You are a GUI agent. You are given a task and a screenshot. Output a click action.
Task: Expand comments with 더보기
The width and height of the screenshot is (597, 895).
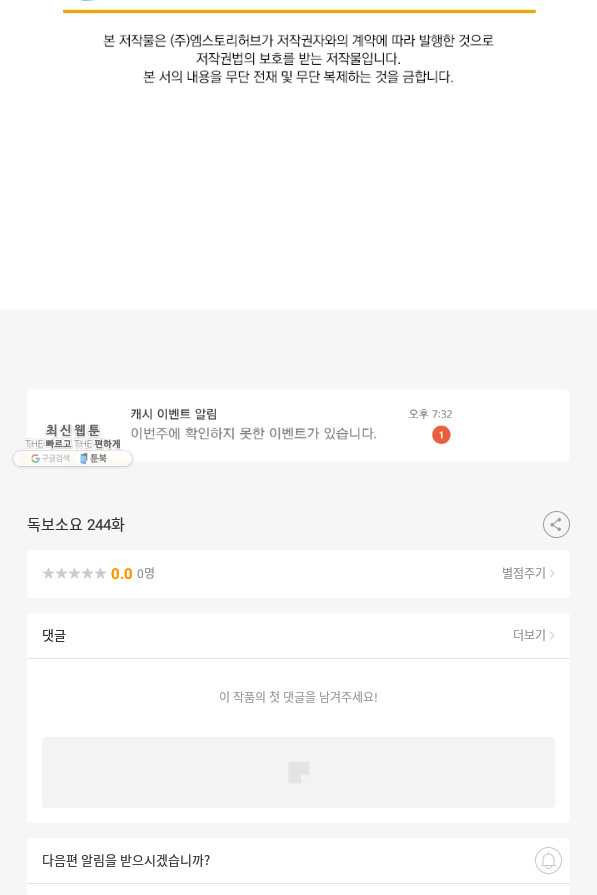[x=529, y=635]
